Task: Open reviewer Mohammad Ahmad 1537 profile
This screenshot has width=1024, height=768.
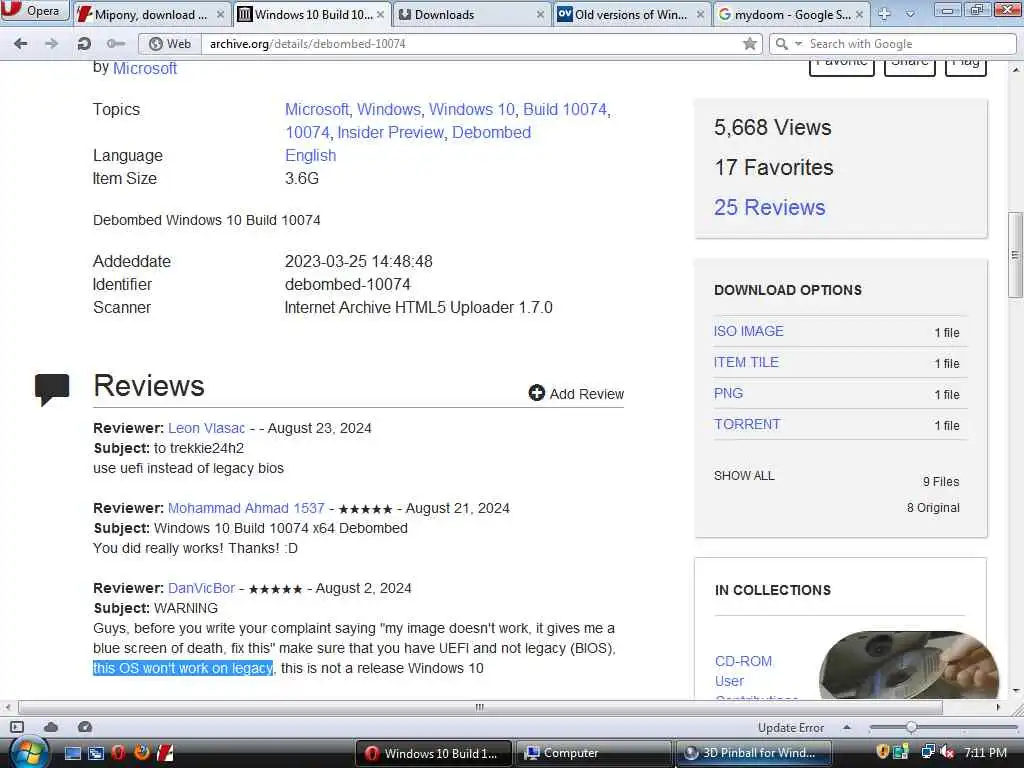Action: (x=246, y=508)
